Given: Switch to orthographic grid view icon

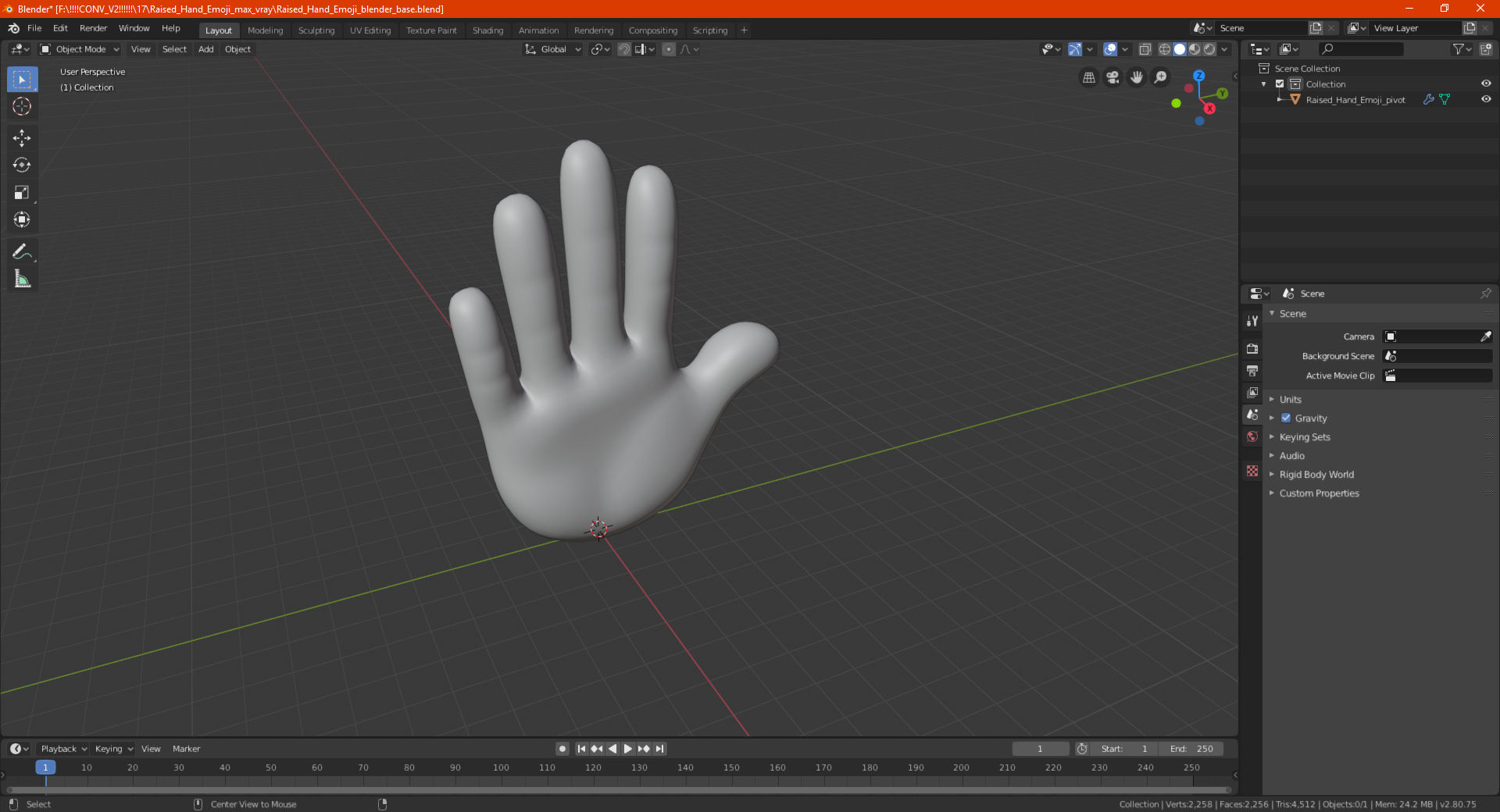Looking at the screenshot, I should (x=1088, y=77).
